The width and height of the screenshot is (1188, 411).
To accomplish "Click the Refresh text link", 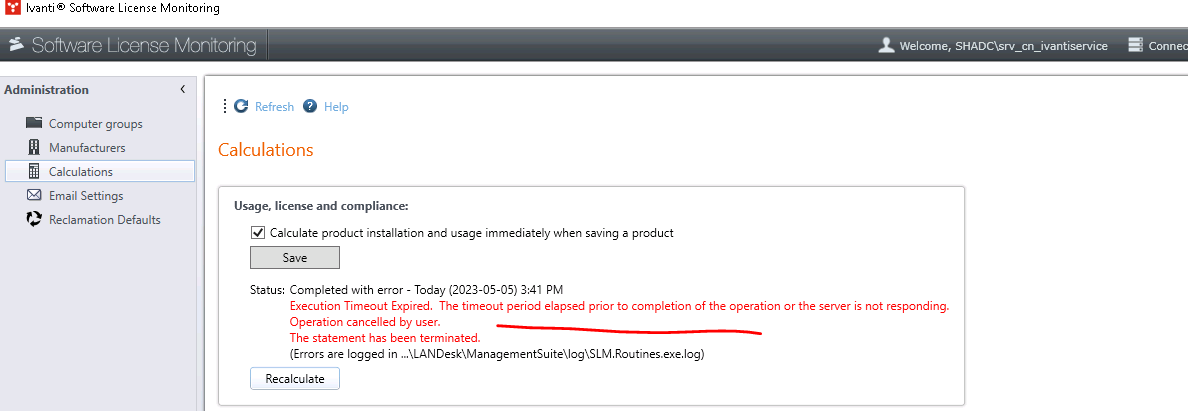I will pos(274,107).
